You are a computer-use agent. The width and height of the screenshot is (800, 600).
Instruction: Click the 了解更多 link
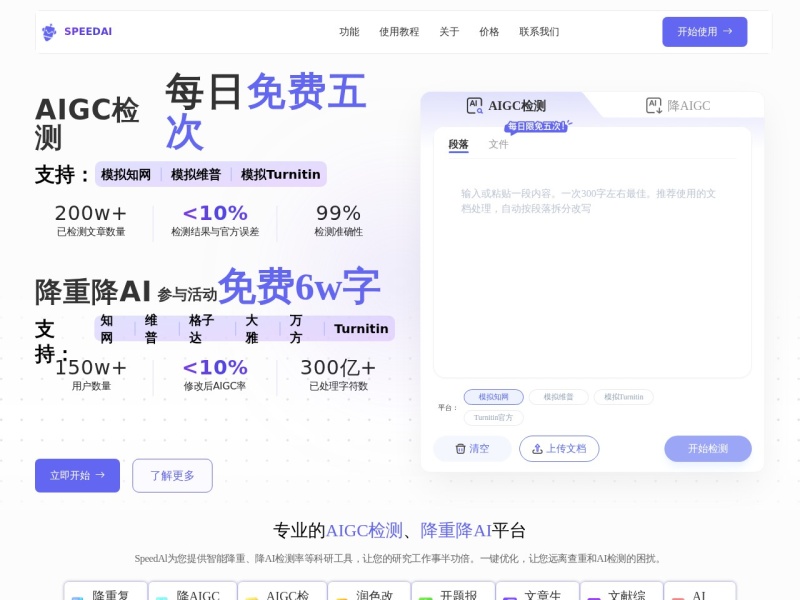(172, 475)
